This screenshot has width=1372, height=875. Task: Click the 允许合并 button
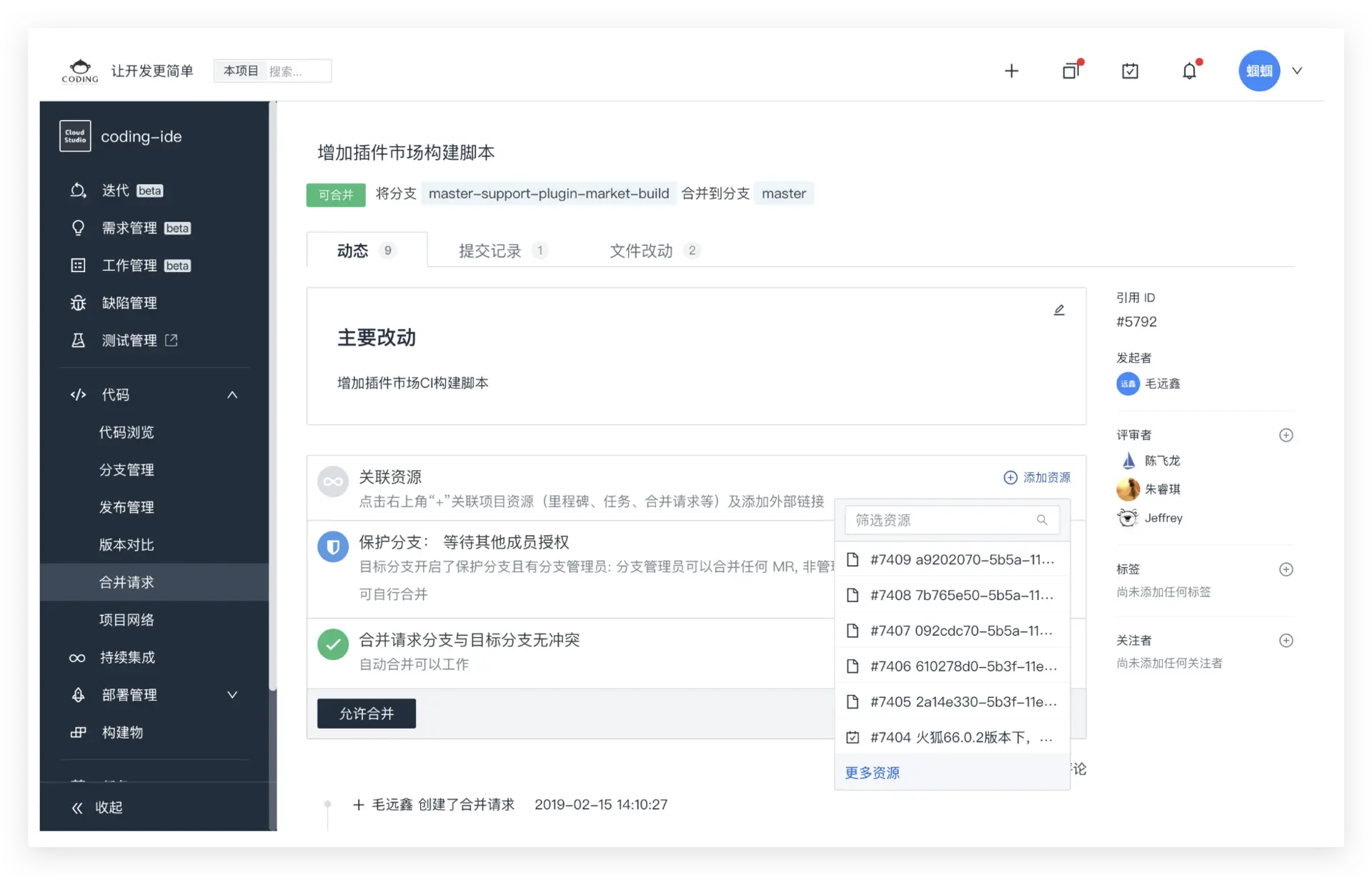[366, 713]
